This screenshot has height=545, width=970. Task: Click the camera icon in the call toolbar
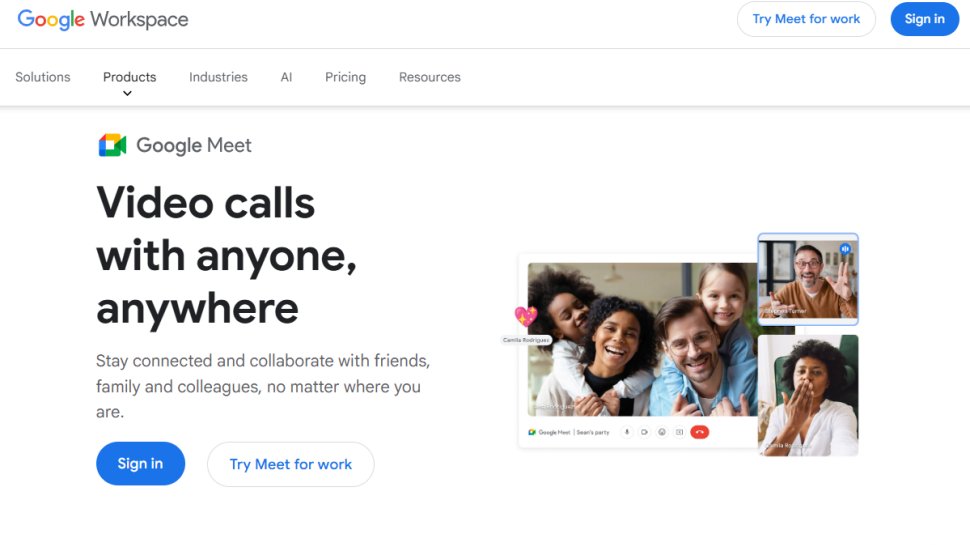point(644,432)
